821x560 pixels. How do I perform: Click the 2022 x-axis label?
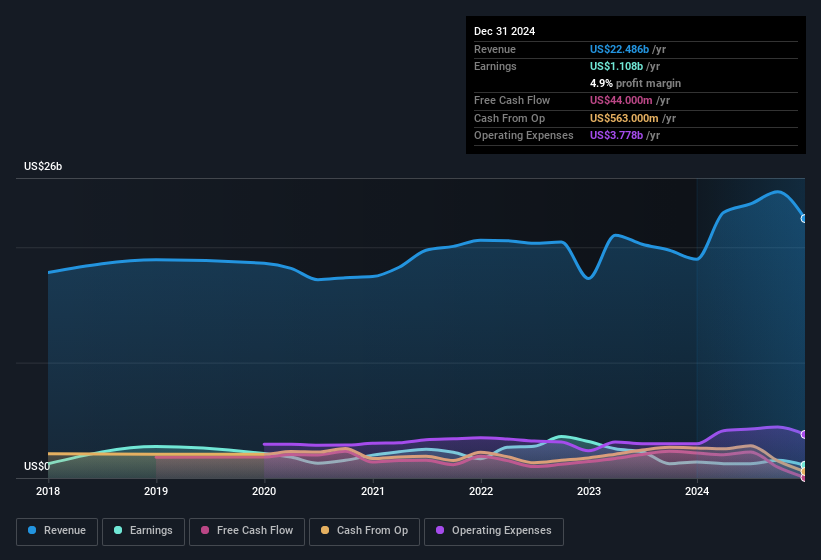(x=481, y=491)
